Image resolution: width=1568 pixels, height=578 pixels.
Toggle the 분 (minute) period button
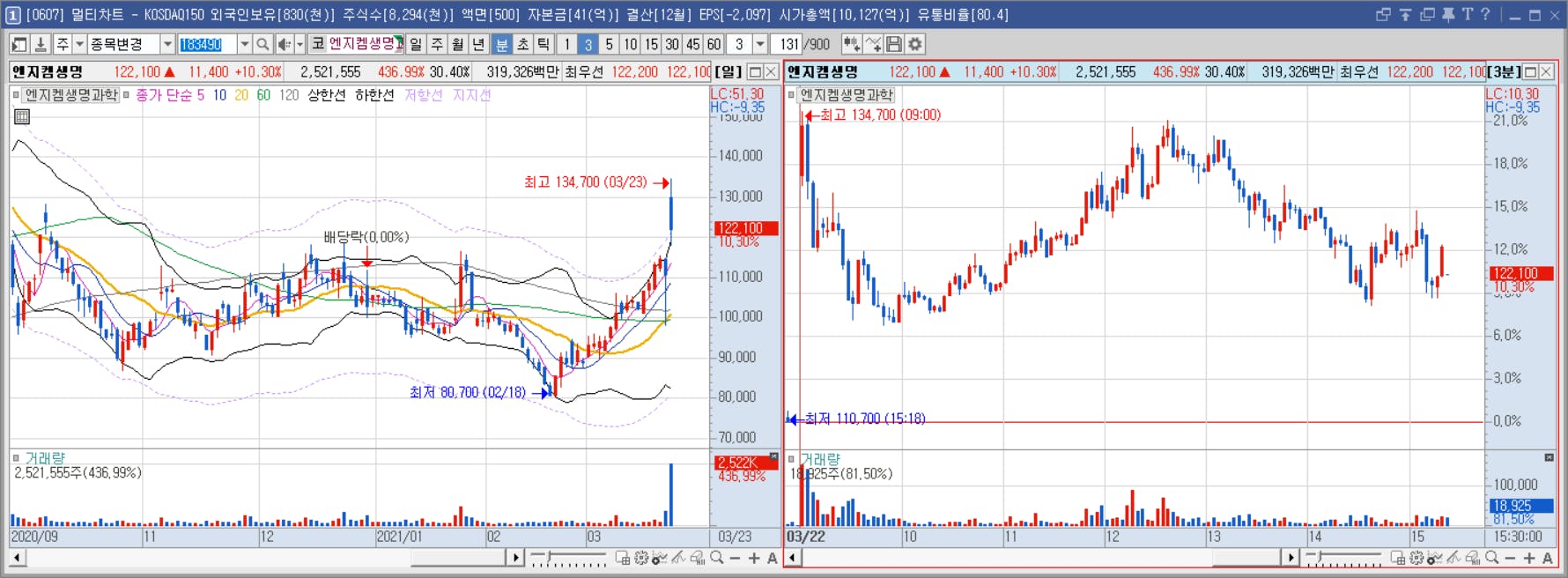[501, 44]
